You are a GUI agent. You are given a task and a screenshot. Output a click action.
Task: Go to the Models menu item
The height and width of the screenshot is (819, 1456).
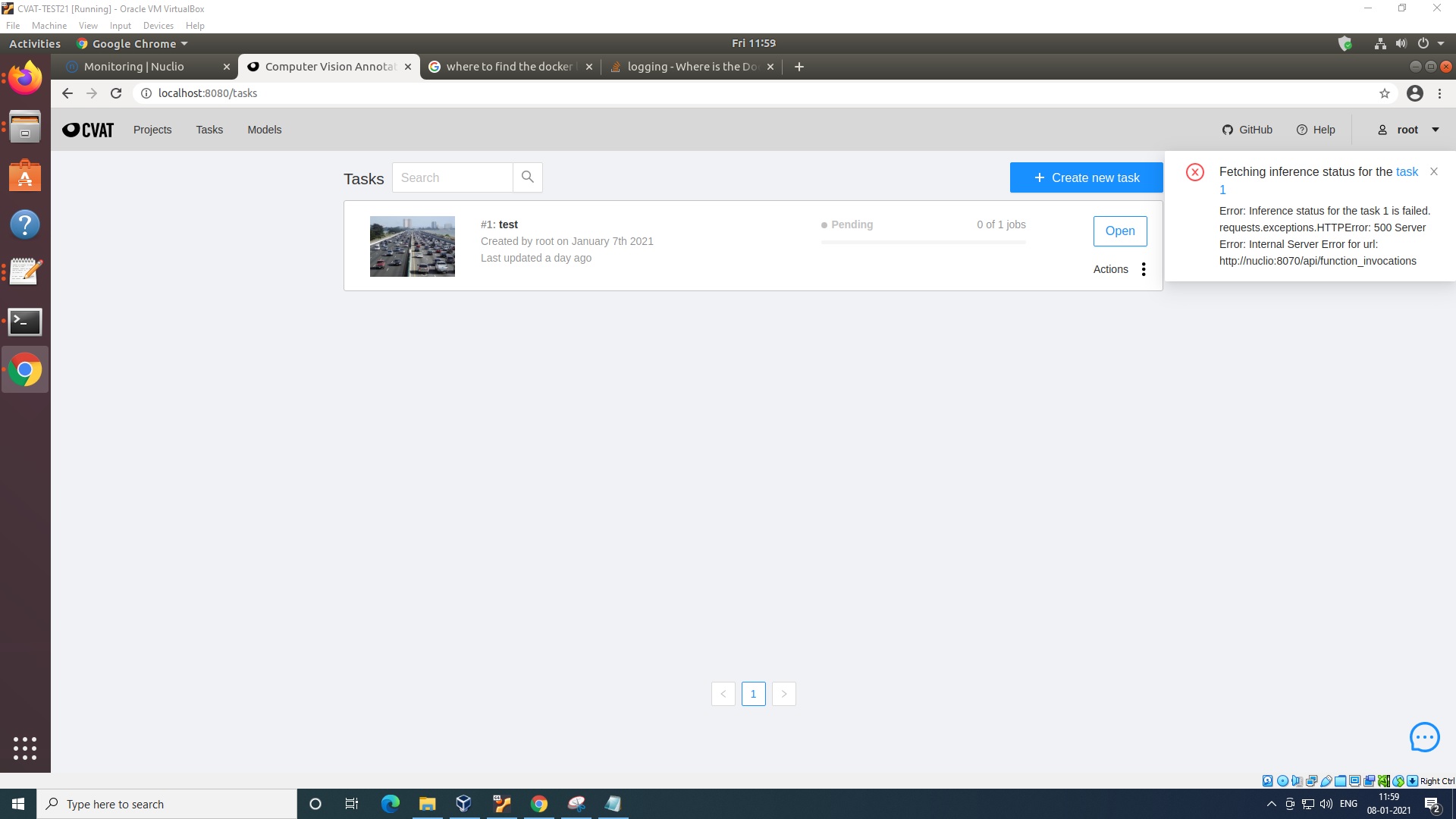click(x=264, y=130)
